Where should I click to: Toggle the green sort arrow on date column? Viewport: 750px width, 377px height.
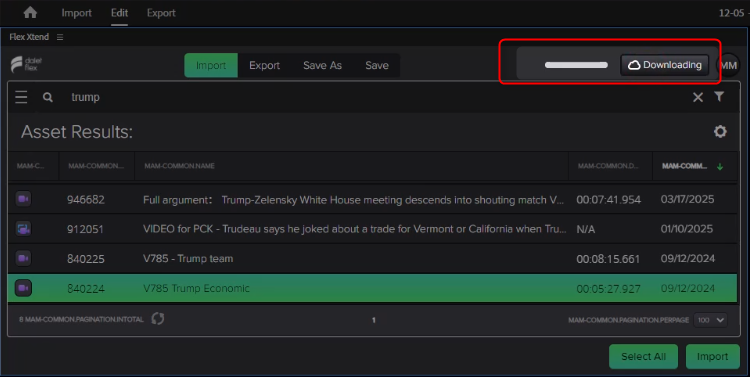[720, 166]
